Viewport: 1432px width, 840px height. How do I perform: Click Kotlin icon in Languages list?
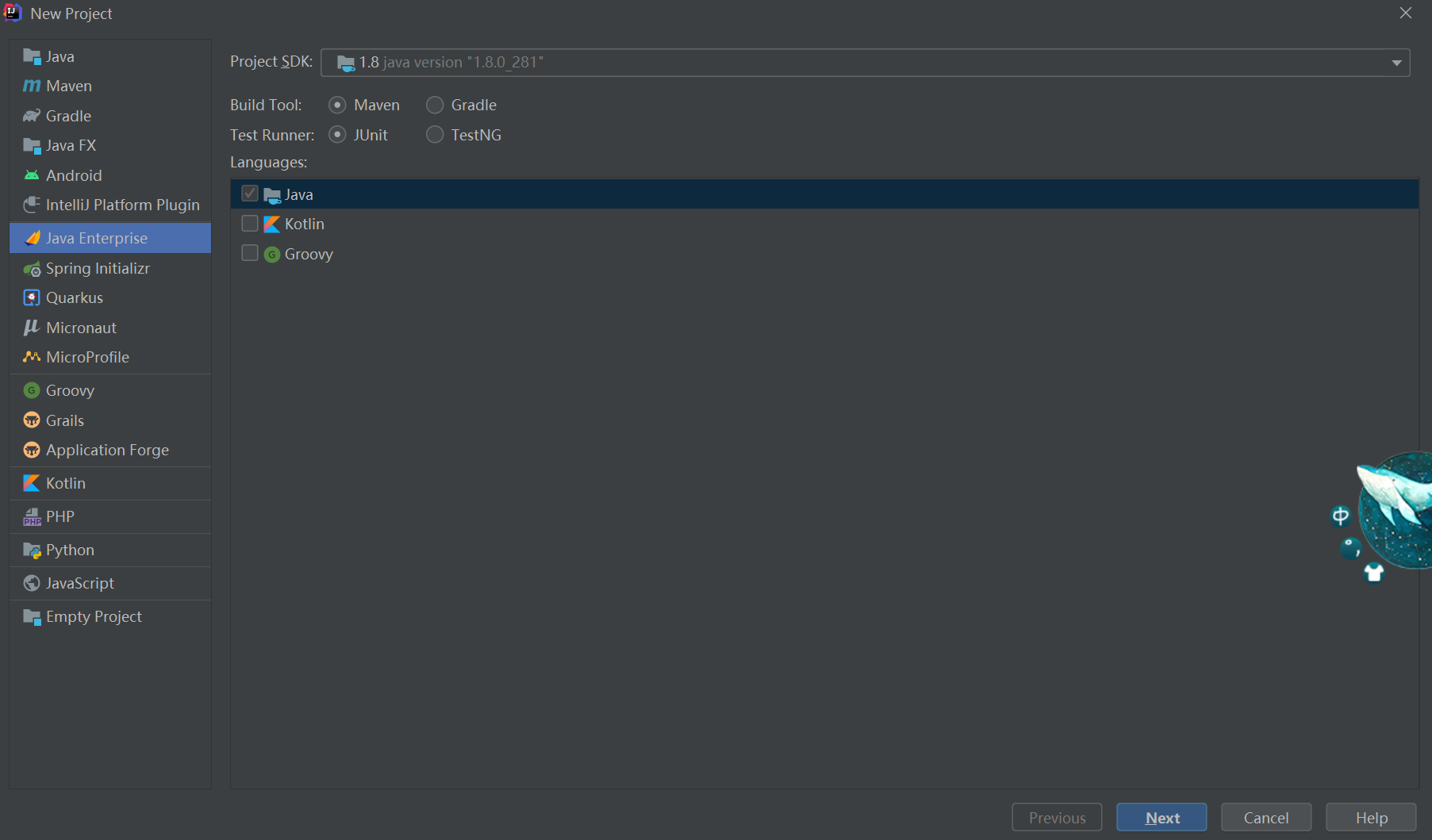[x=271, y=224]
